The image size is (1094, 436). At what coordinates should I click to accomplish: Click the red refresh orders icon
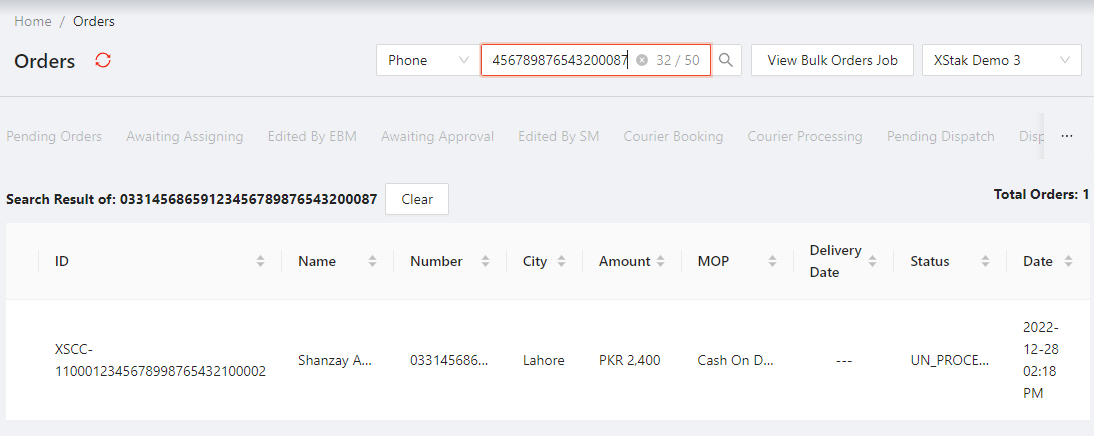click(x=103, y=61)
